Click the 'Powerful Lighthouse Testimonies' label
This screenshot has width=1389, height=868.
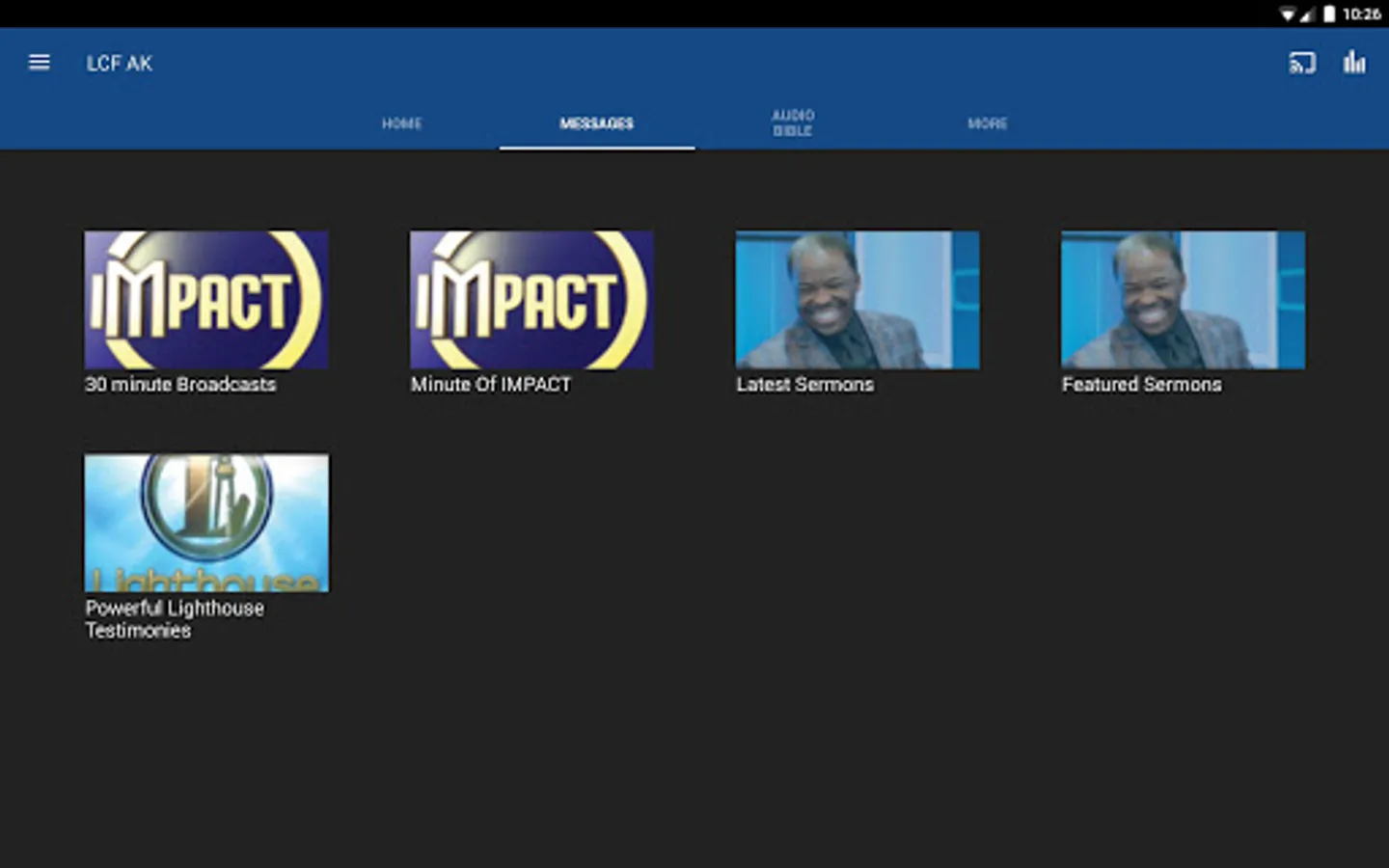175,619
